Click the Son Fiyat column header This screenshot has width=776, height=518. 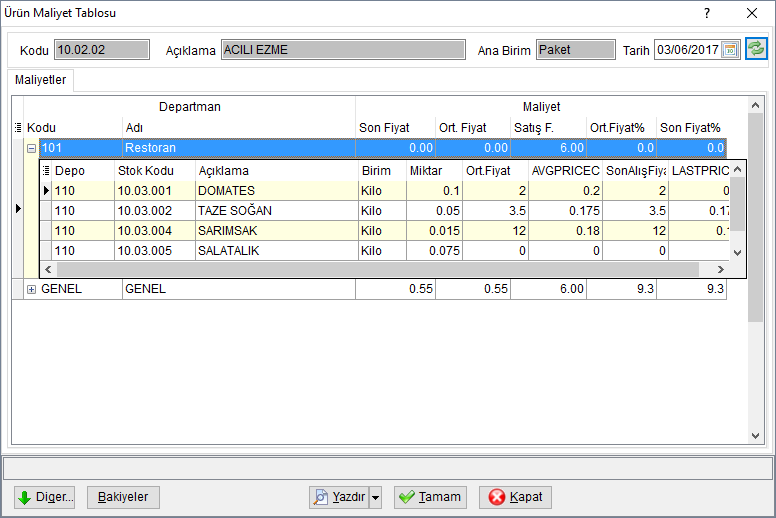coord(395,128)
